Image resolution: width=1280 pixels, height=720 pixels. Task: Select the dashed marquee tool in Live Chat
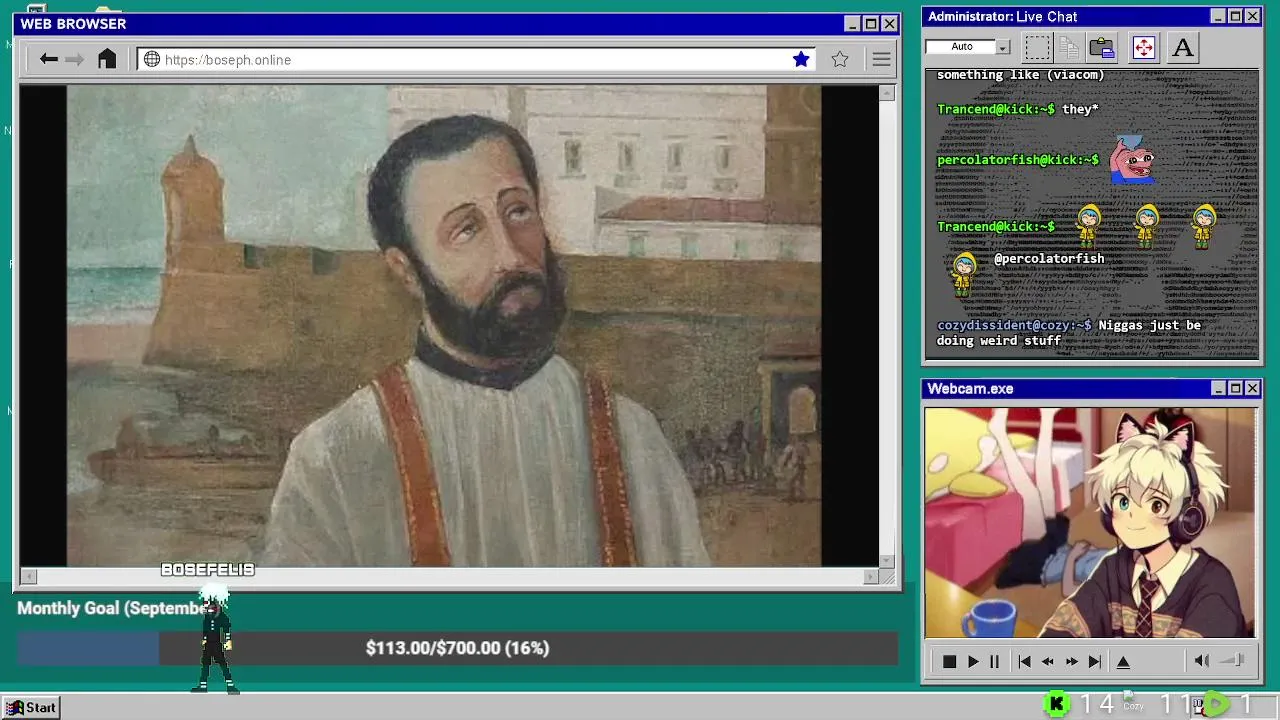click(1037, 47)
